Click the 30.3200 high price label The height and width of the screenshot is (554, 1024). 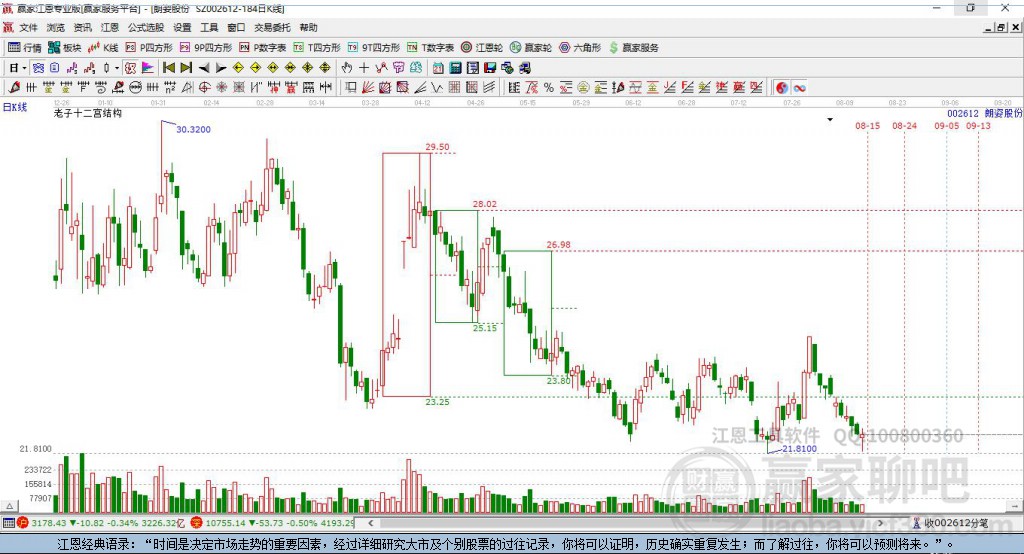tap(193, 129)
